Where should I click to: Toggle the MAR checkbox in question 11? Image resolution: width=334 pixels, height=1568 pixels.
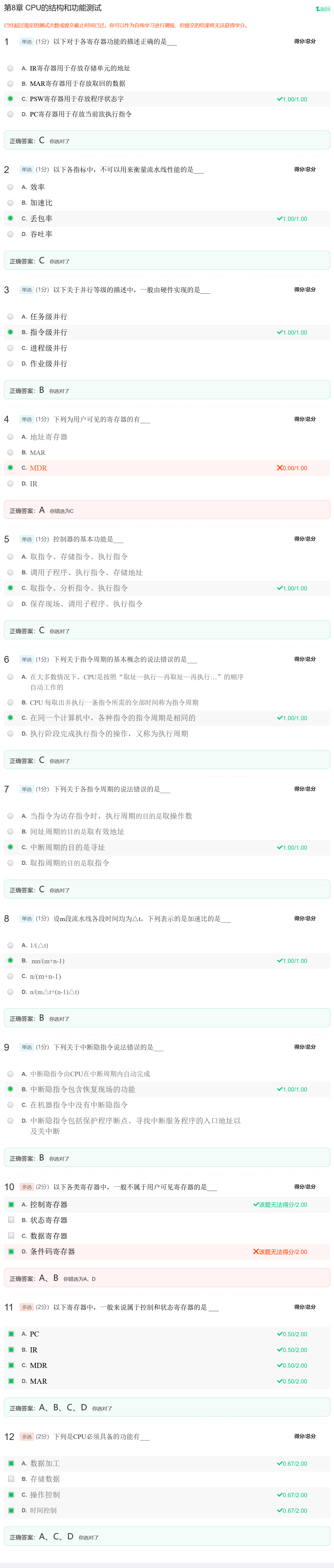11,1381
